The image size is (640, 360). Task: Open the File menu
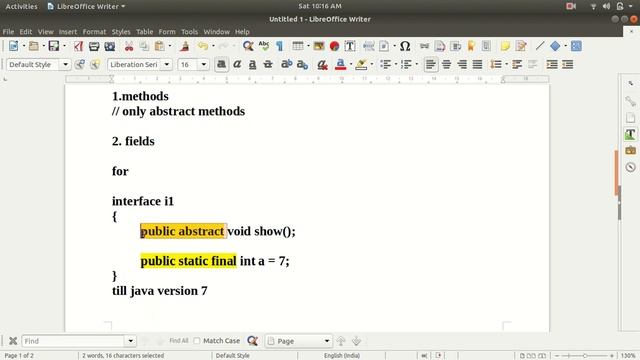tap(8, 32)
